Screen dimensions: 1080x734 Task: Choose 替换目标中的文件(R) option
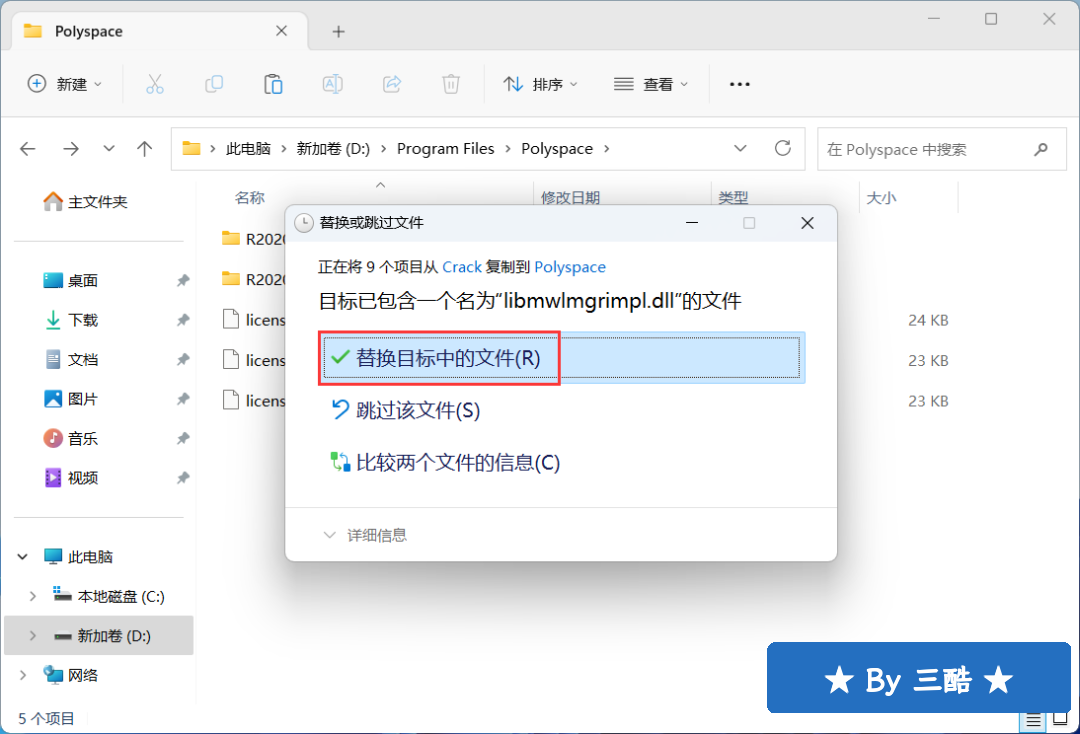pyautogui.click(x=561, y=358)
